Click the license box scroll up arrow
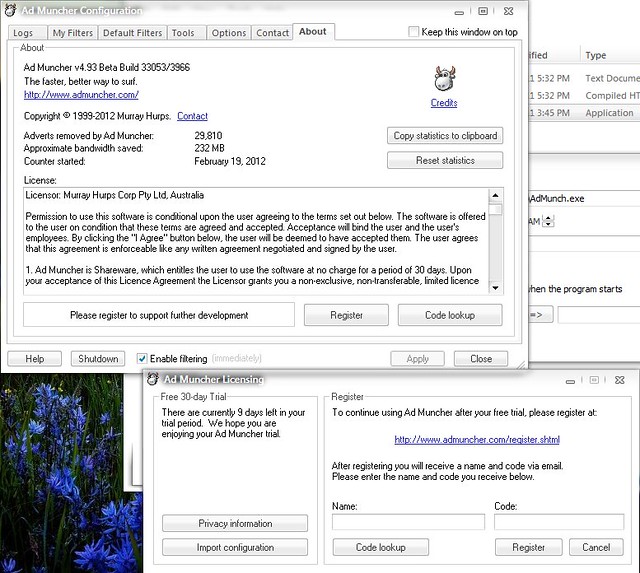 pos(496,195)
